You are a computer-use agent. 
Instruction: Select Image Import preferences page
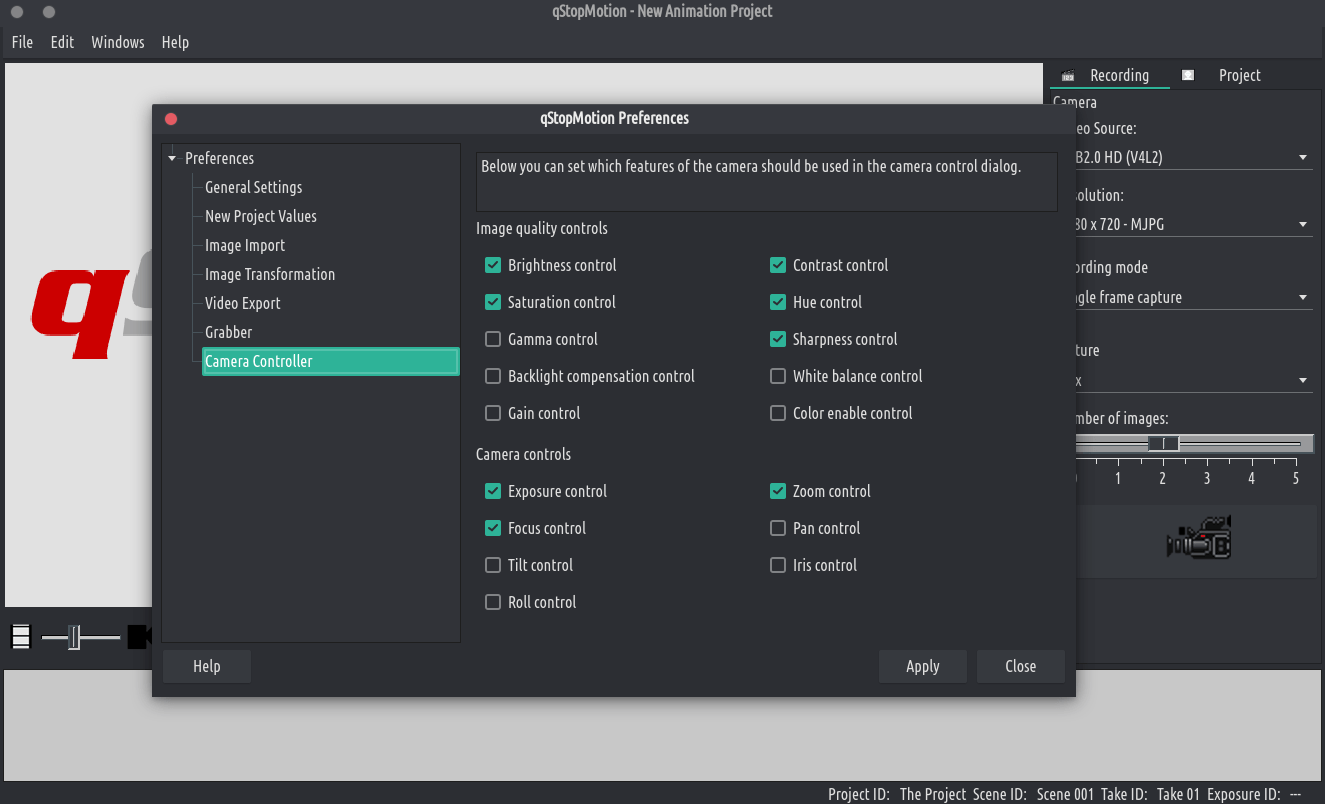245,245
